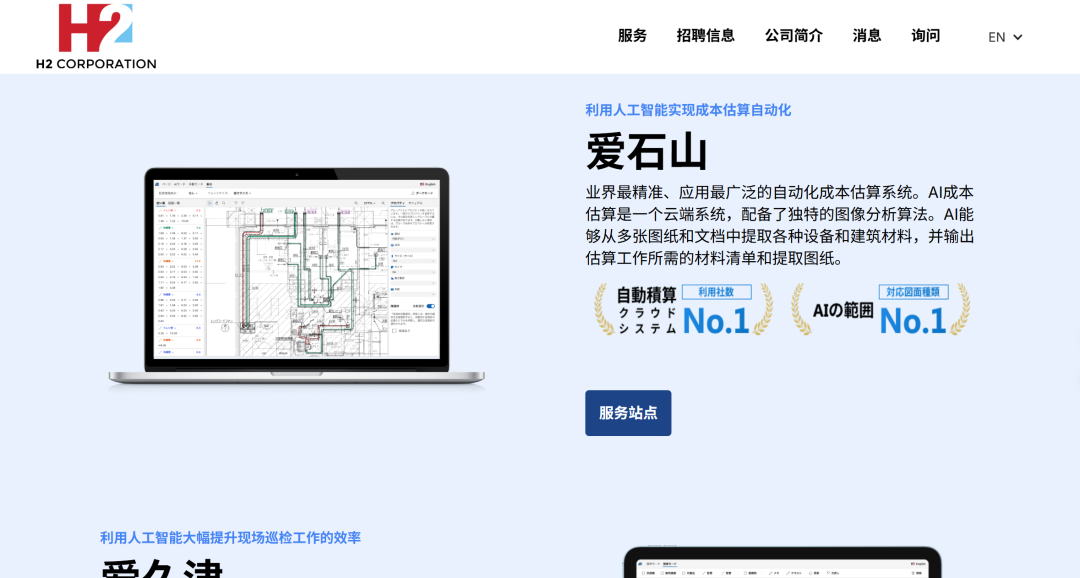Image resolution: width=1080 pixels, height=578 pixels.
Task: Click the 询问 navigation item
Action: (925, 35)
